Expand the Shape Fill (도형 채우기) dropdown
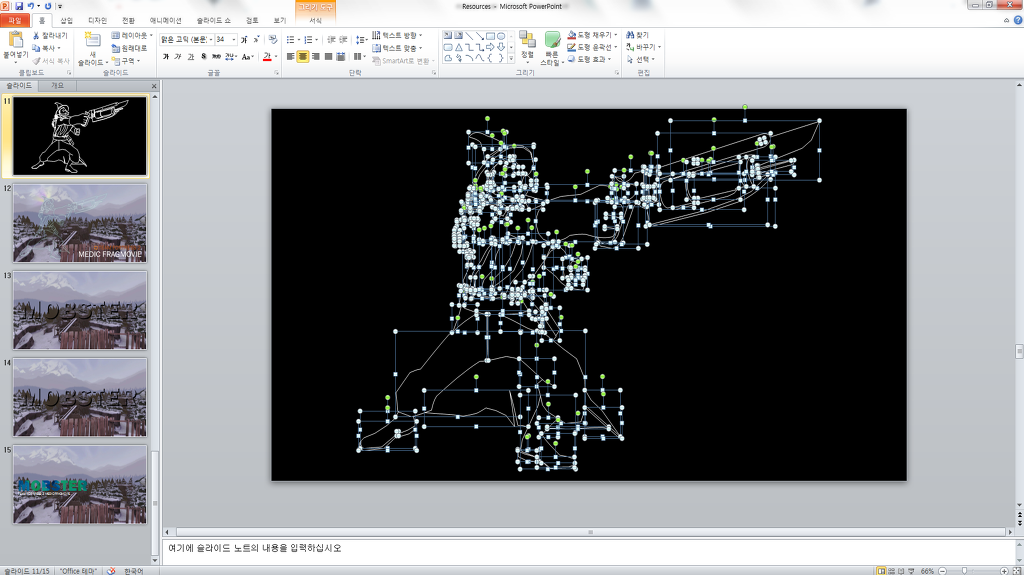Viewport: 1024px width, 575px height. click(616, 35)
